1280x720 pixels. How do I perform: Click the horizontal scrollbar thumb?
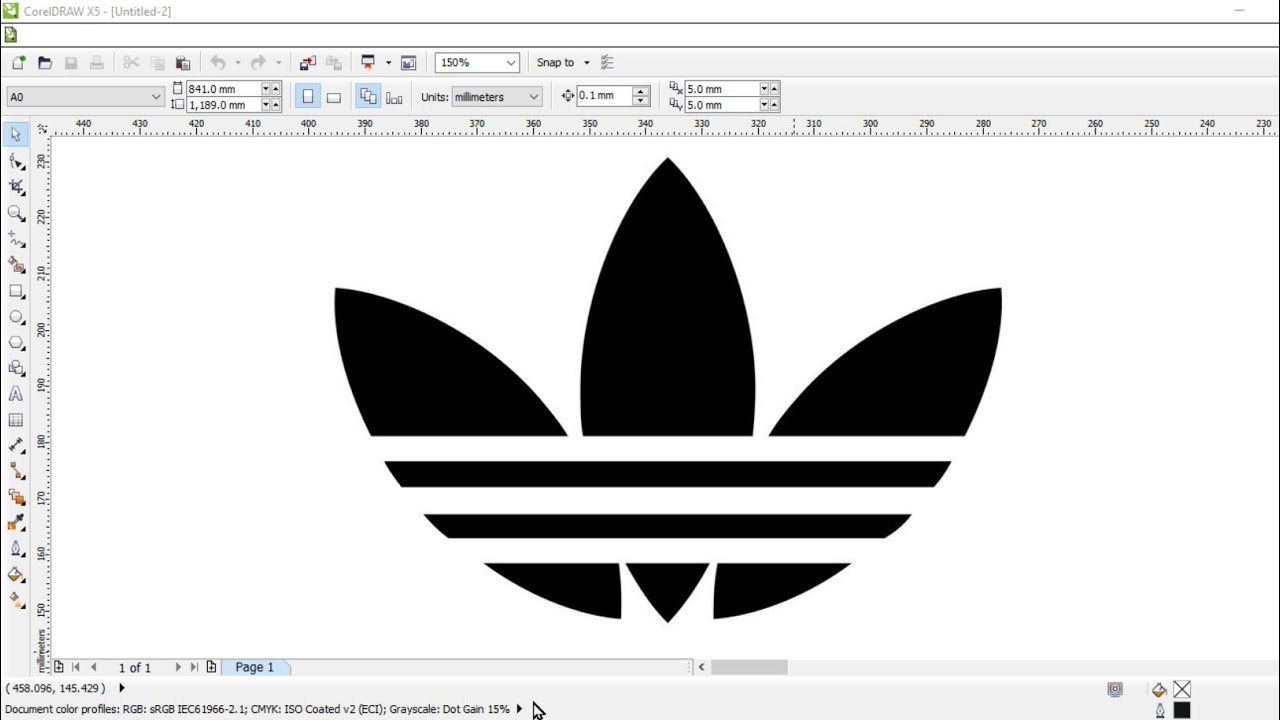pos(749,667)
